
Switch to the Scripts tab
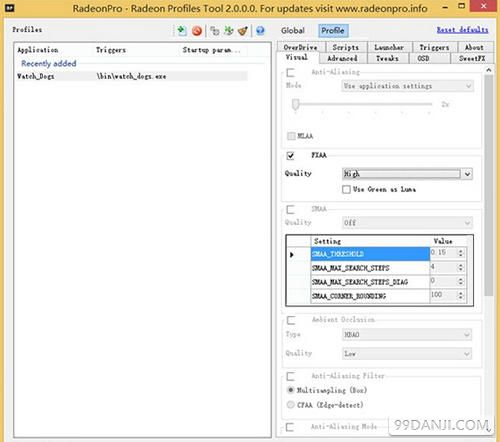tap(346, 47)
